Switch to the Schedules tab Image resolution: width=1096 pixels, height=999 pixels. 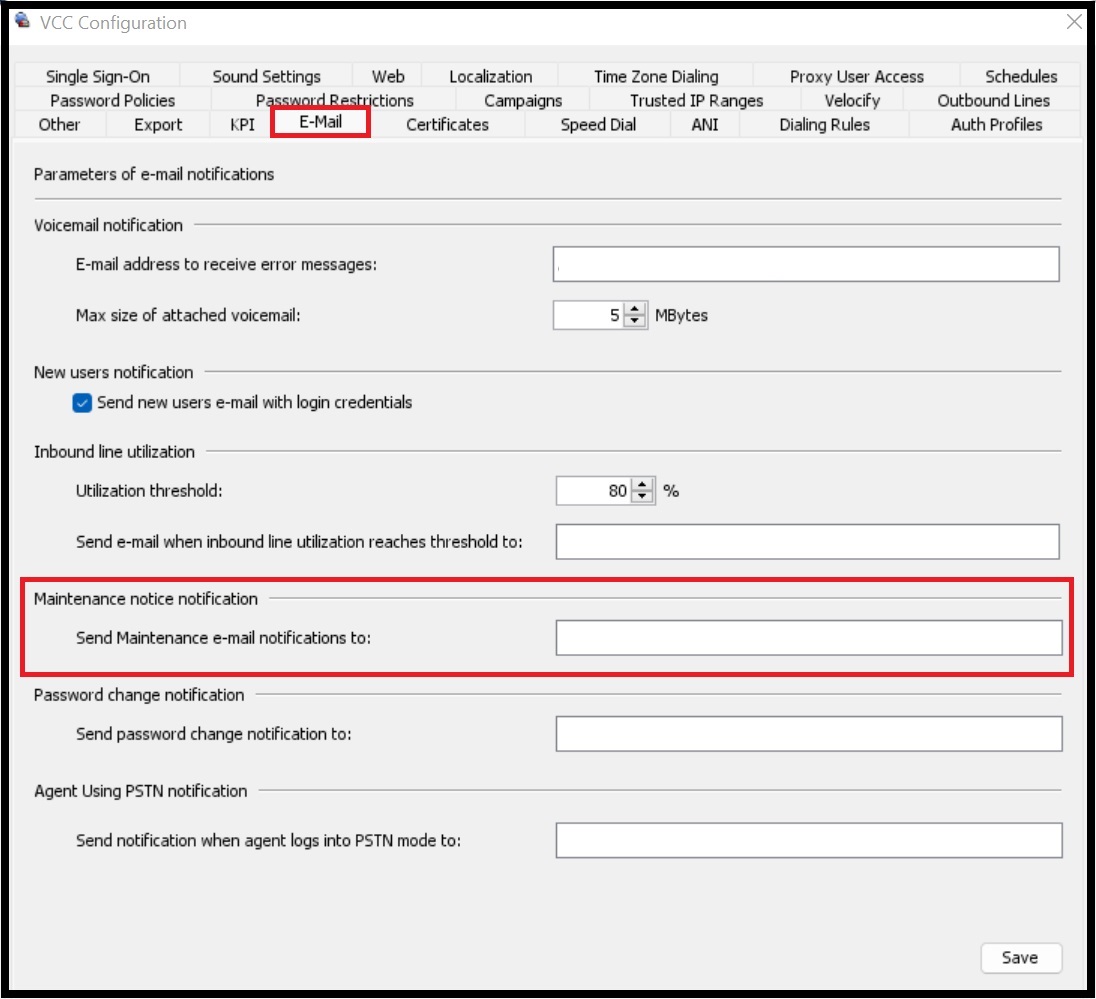pos(1021,76)
